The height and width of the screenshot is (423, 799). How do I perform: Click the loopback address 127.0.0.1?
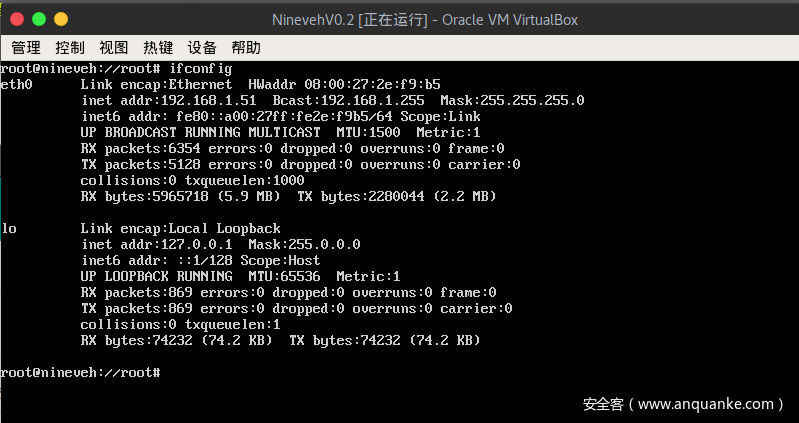pos(199,244)
